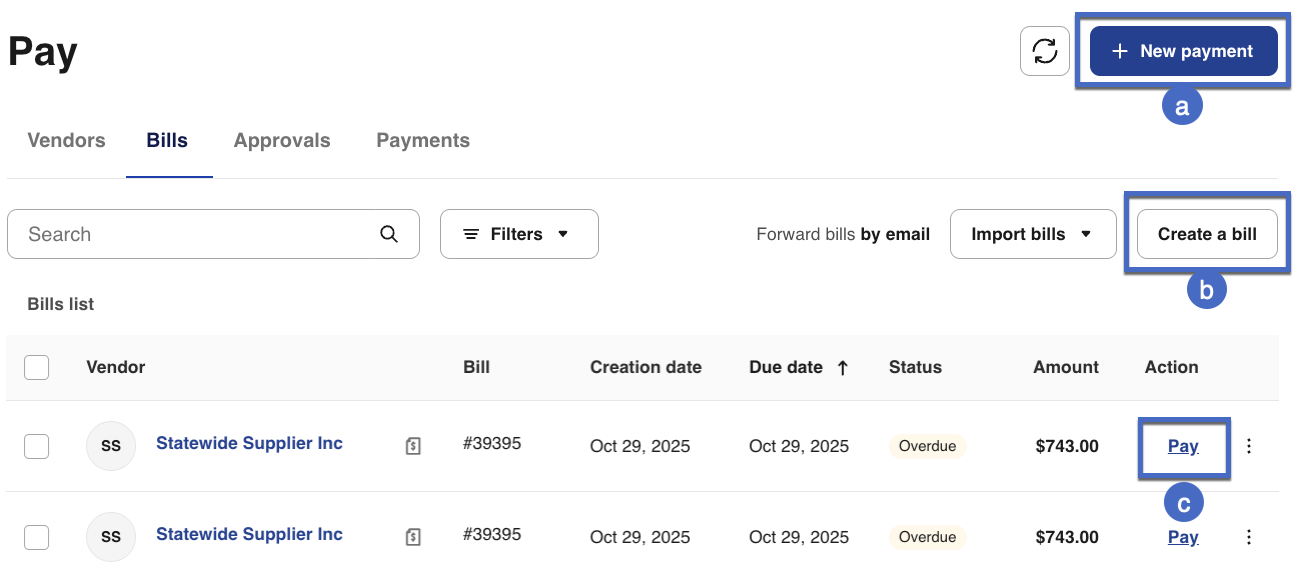Click the Create a bill button
The image size is (1309, 570).
point(1207,234)
